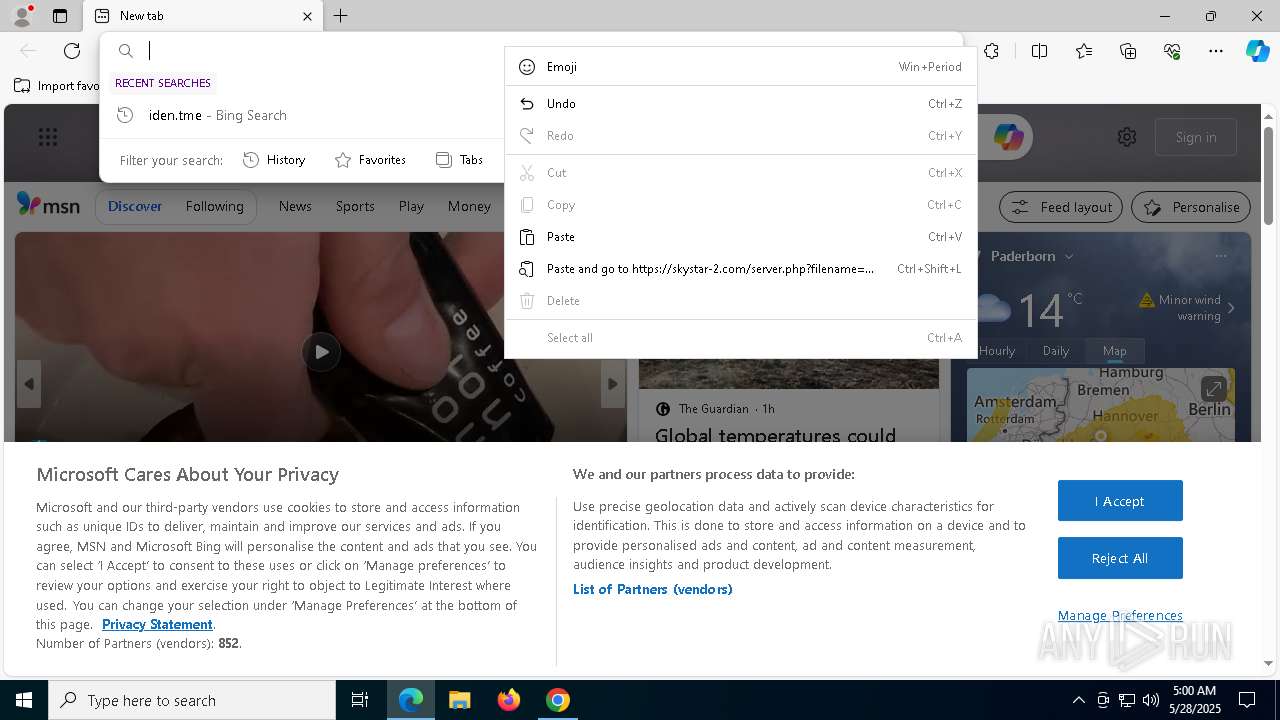
Task: Click the Windows taskbar search box
Action: point(192,700)
